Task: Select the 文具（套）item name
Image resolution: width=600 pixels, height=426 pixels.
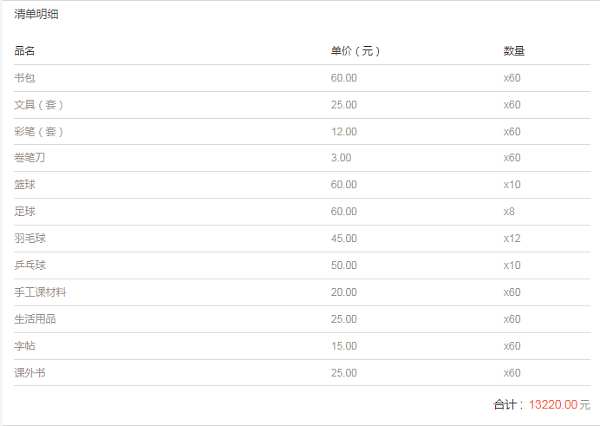Action: (x=39, y=104)
